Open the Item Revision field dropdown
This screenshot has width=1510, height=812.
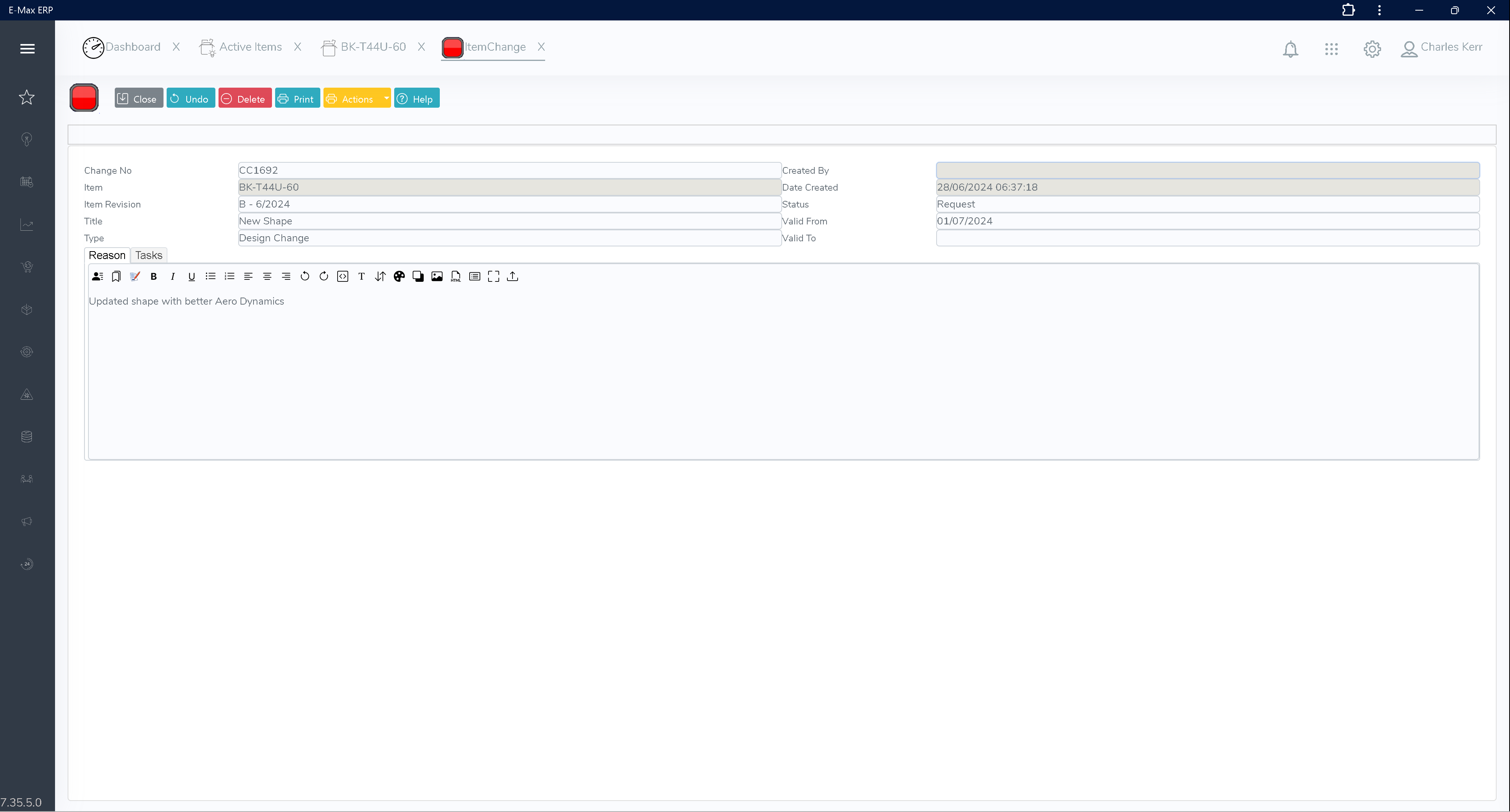[509, 204]
